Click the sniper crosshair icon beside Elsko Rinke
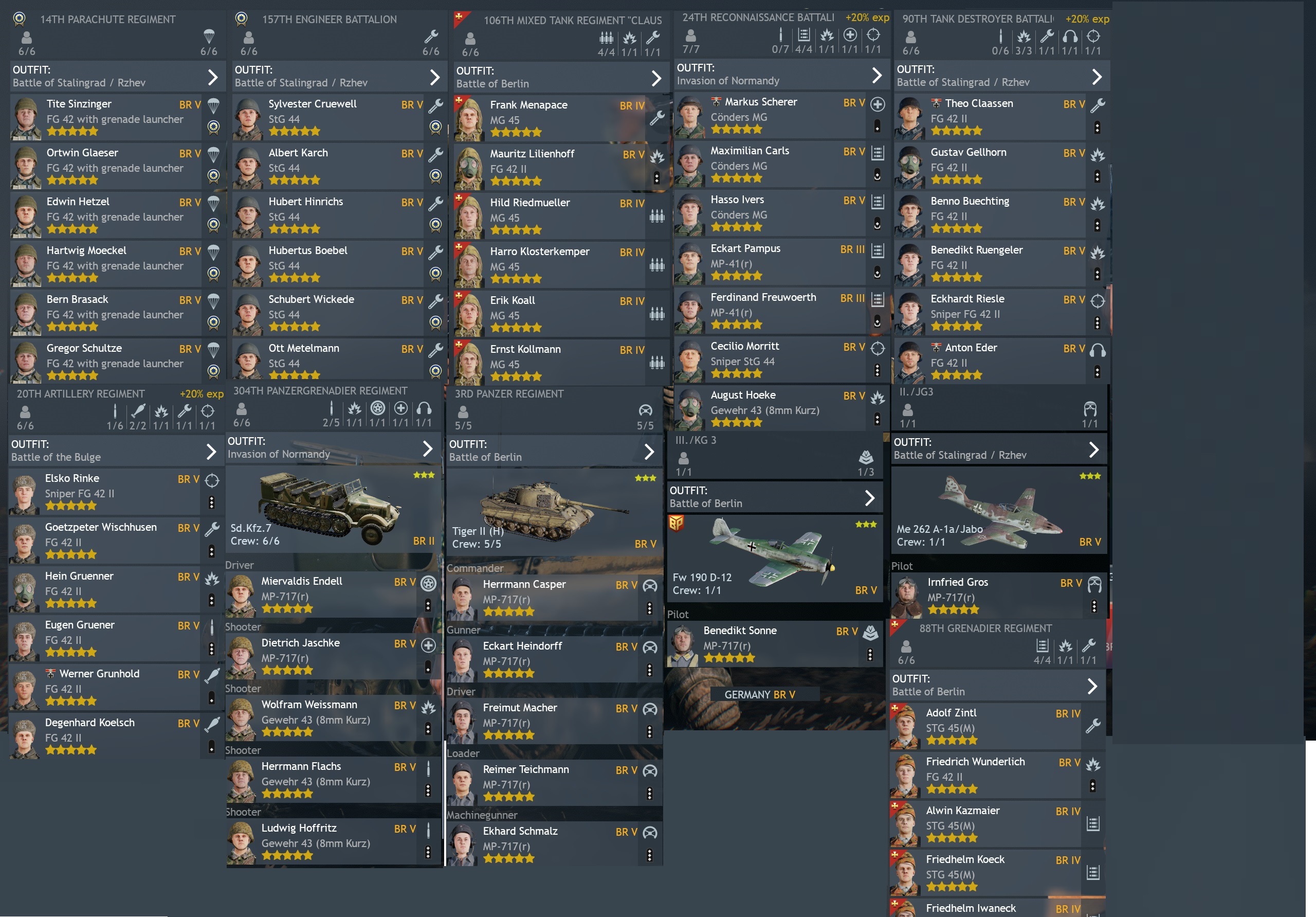 pyautogui.click(x=212, y=480)
